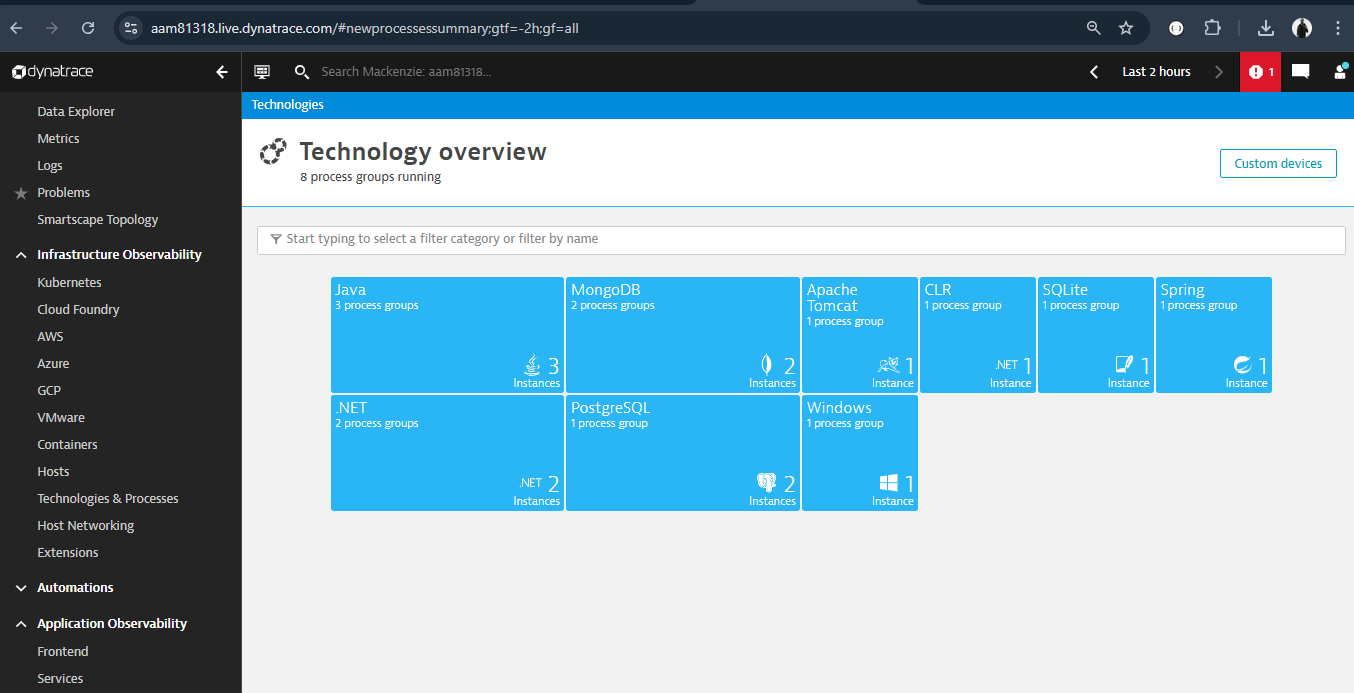Open Chrome zoom magnifier icon
1354x693 pixels.
[1094, 28]
